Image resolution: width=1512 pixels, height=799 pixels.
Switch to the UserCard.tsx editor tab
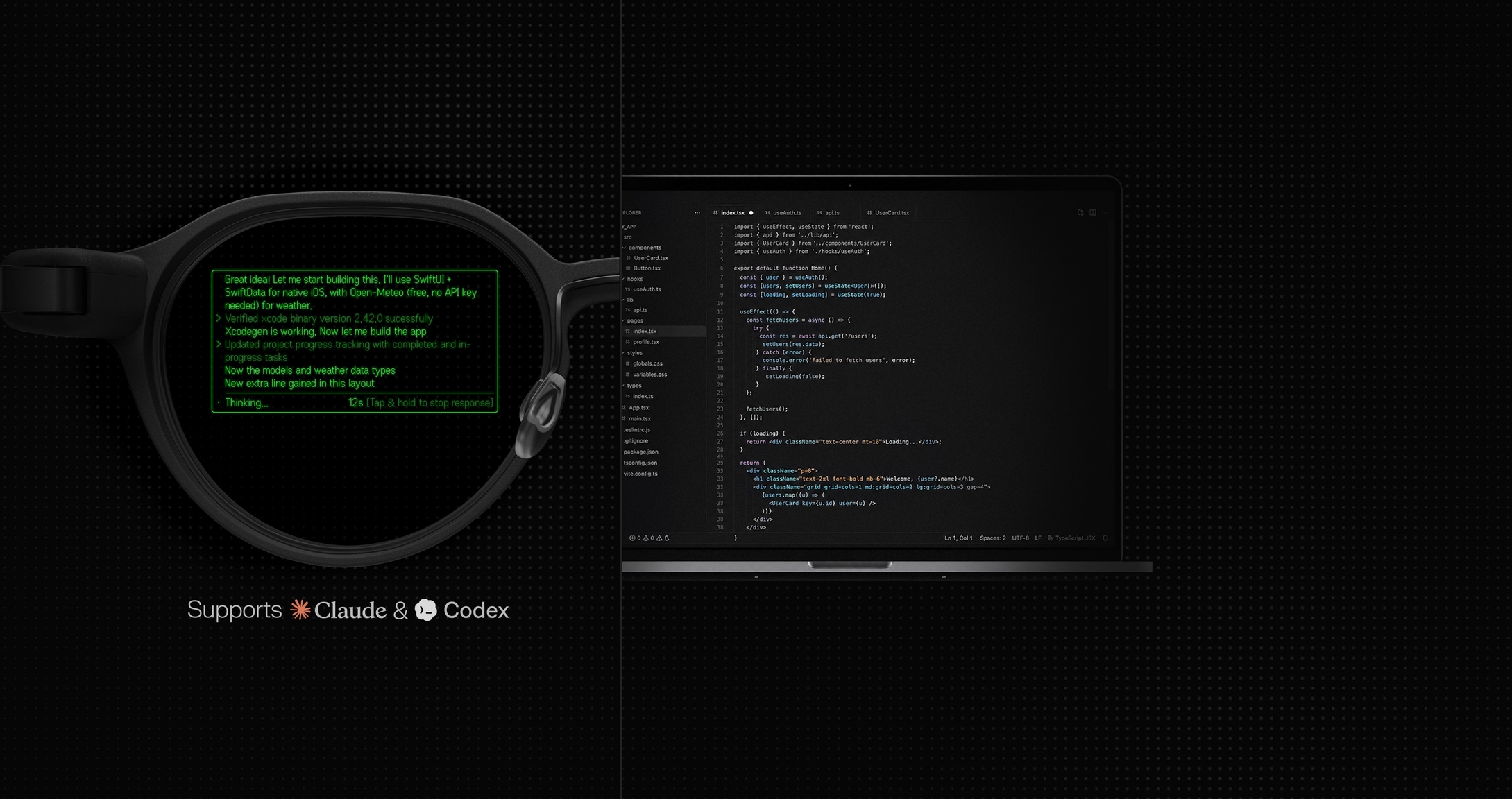pos(888,213)
